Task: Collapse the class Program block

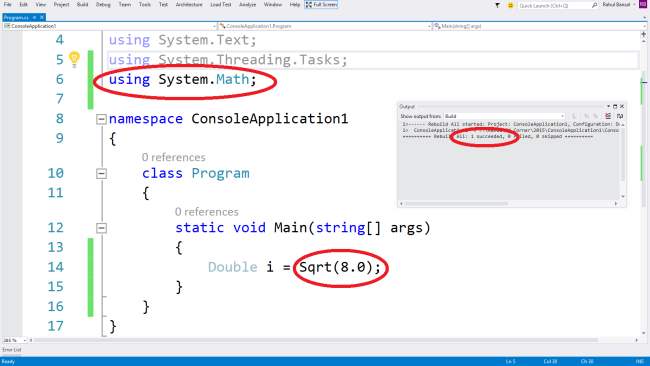Action: tap(101, 174)
